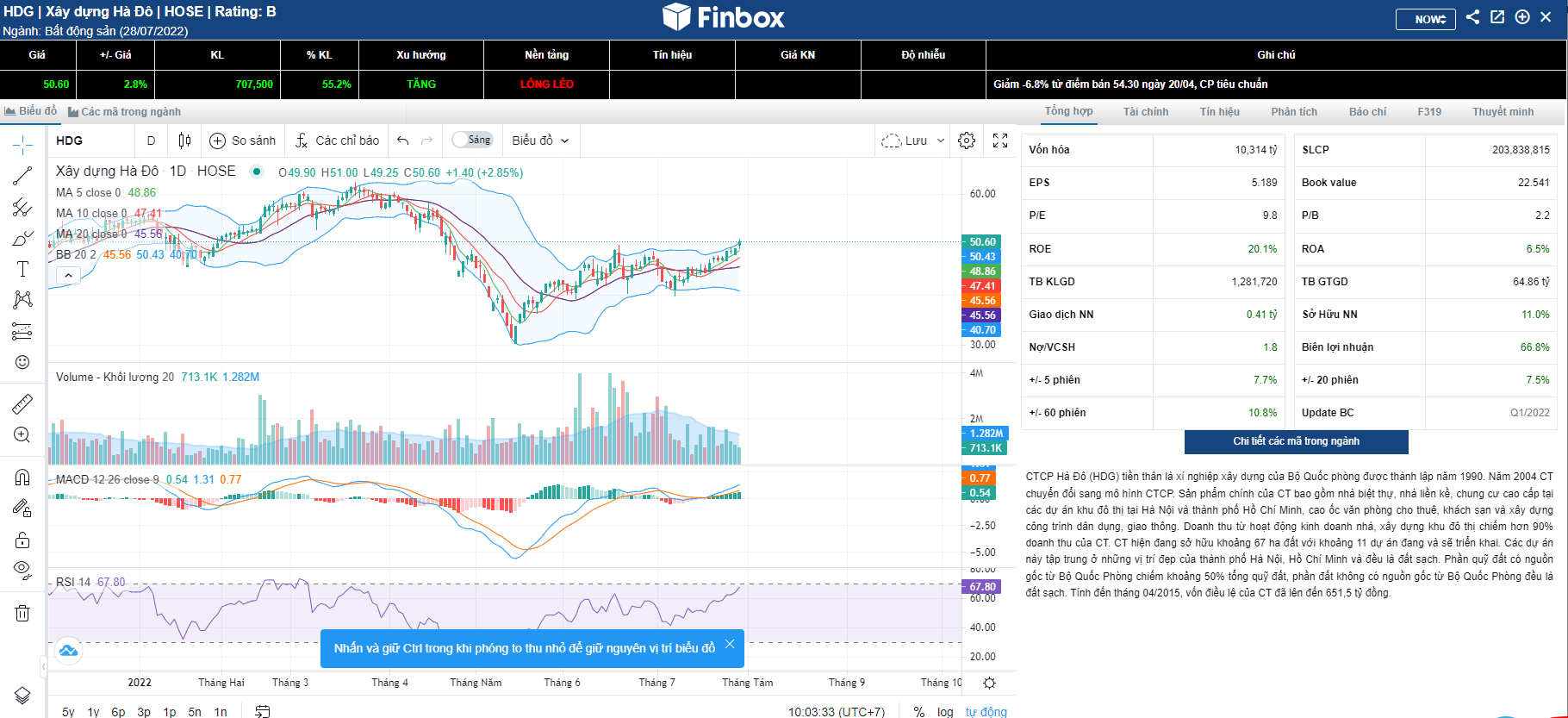This screenshot has width=1568, height=718.
Task: Activate the ruler measure tool
Action: tap(22, 403)
